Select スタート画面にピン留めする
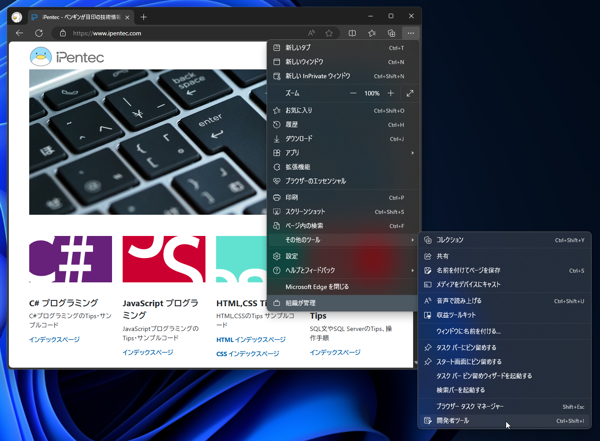600x441 pixels. pyautogui.click(x=504, y=362)
